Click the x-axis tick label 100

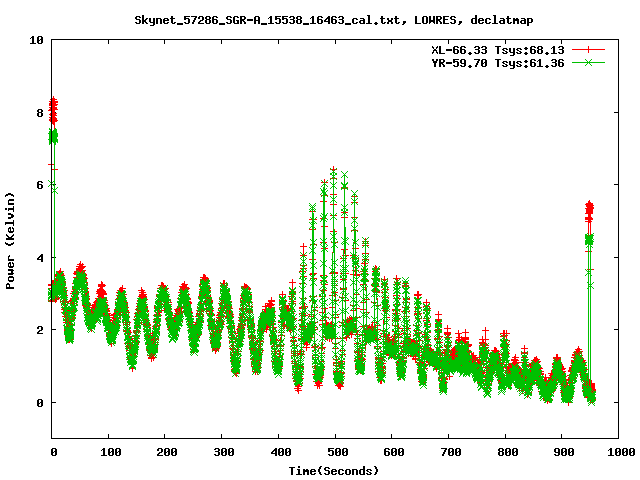111,452
